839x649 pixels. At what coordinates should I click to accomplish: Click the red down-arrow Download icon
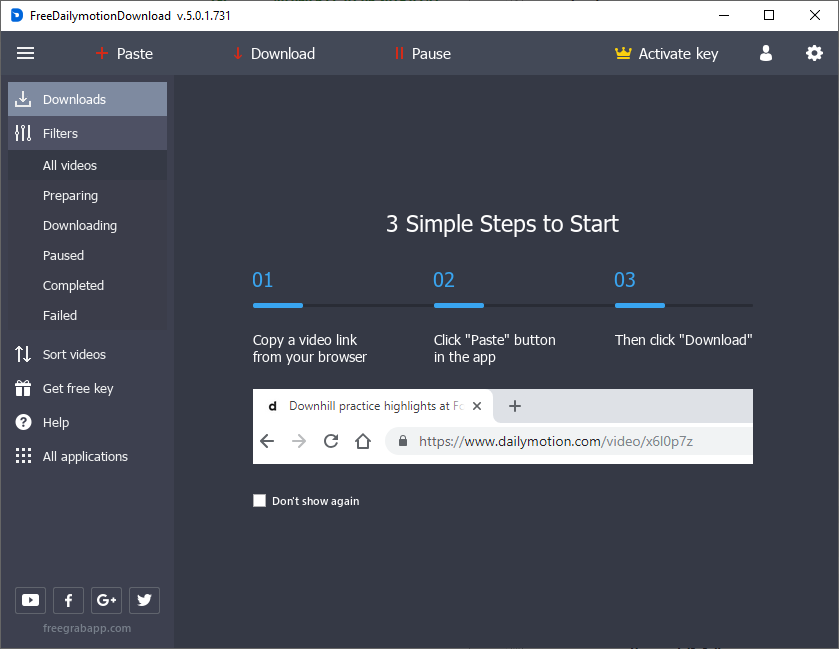coord(238,54)
